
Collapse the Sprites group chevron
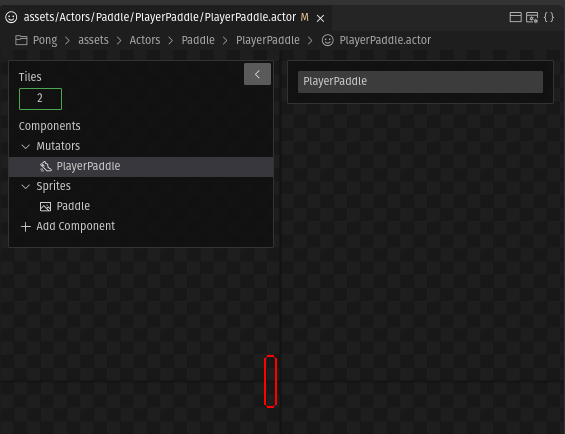point(26,186)
